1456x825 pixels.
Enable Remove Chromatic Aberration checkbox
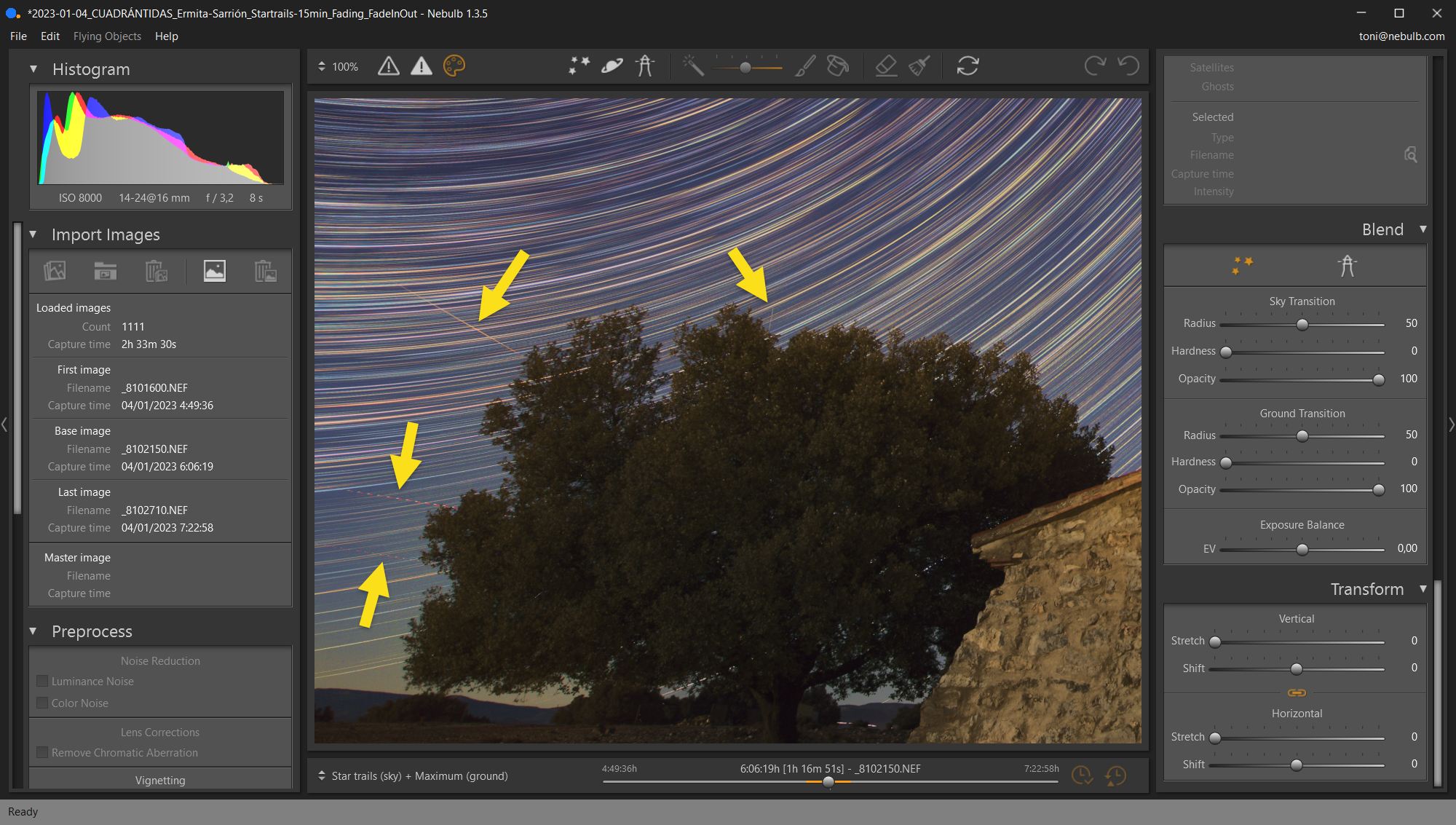click(42, 752)
